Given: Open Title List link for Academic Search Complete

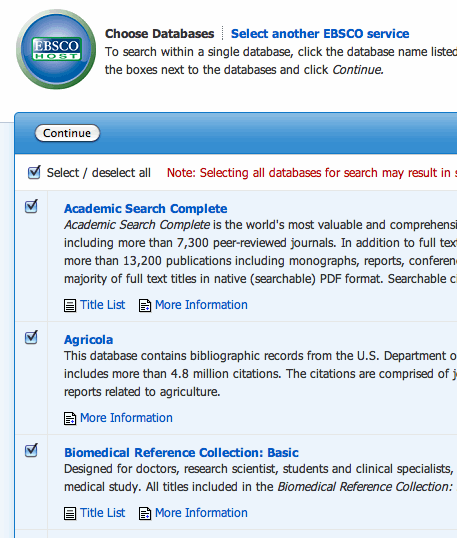Looking at the screenshot, I should point(103,305).
